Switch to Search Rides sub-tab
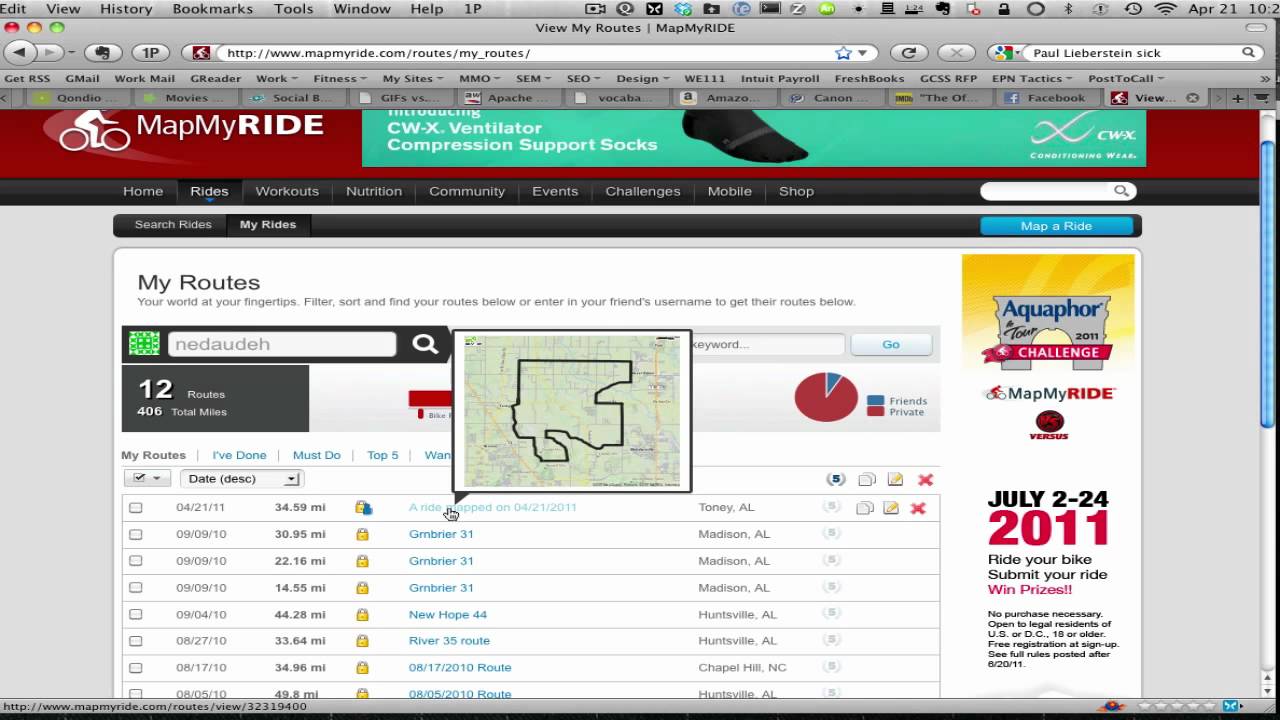The height and width of the screenshot is (720, 1280). click(x=173, y=225)
